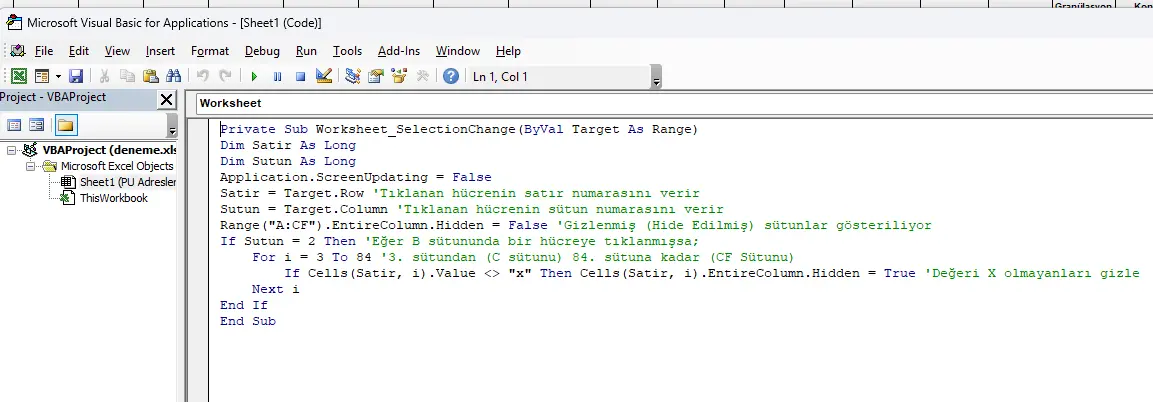
Task: Collapse the Microsoft Excel Objects folder
Action: [31, 166]
